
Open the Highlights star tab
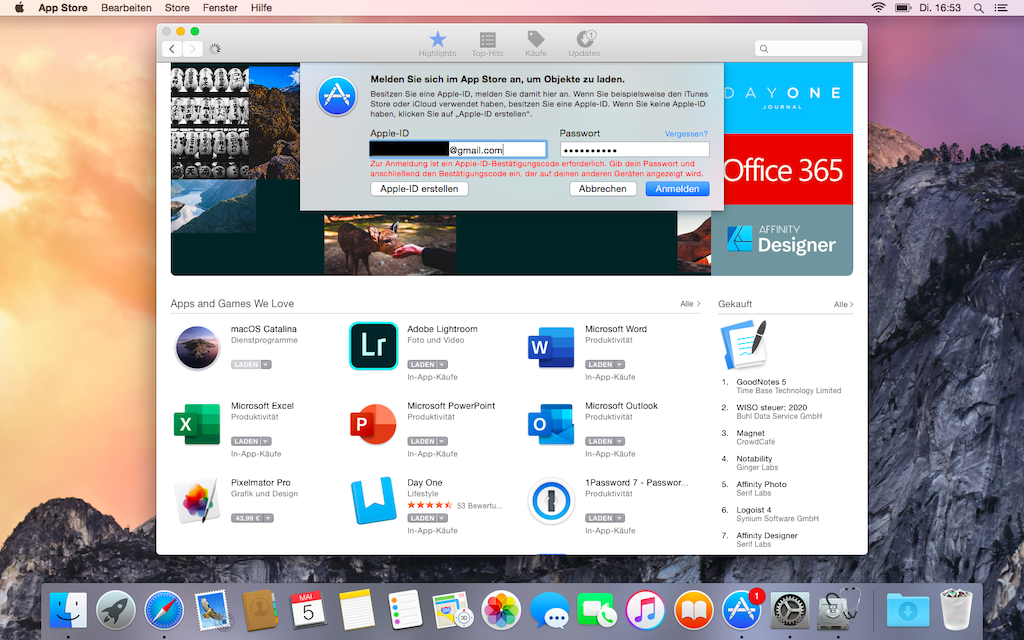[x=437, y=44]
